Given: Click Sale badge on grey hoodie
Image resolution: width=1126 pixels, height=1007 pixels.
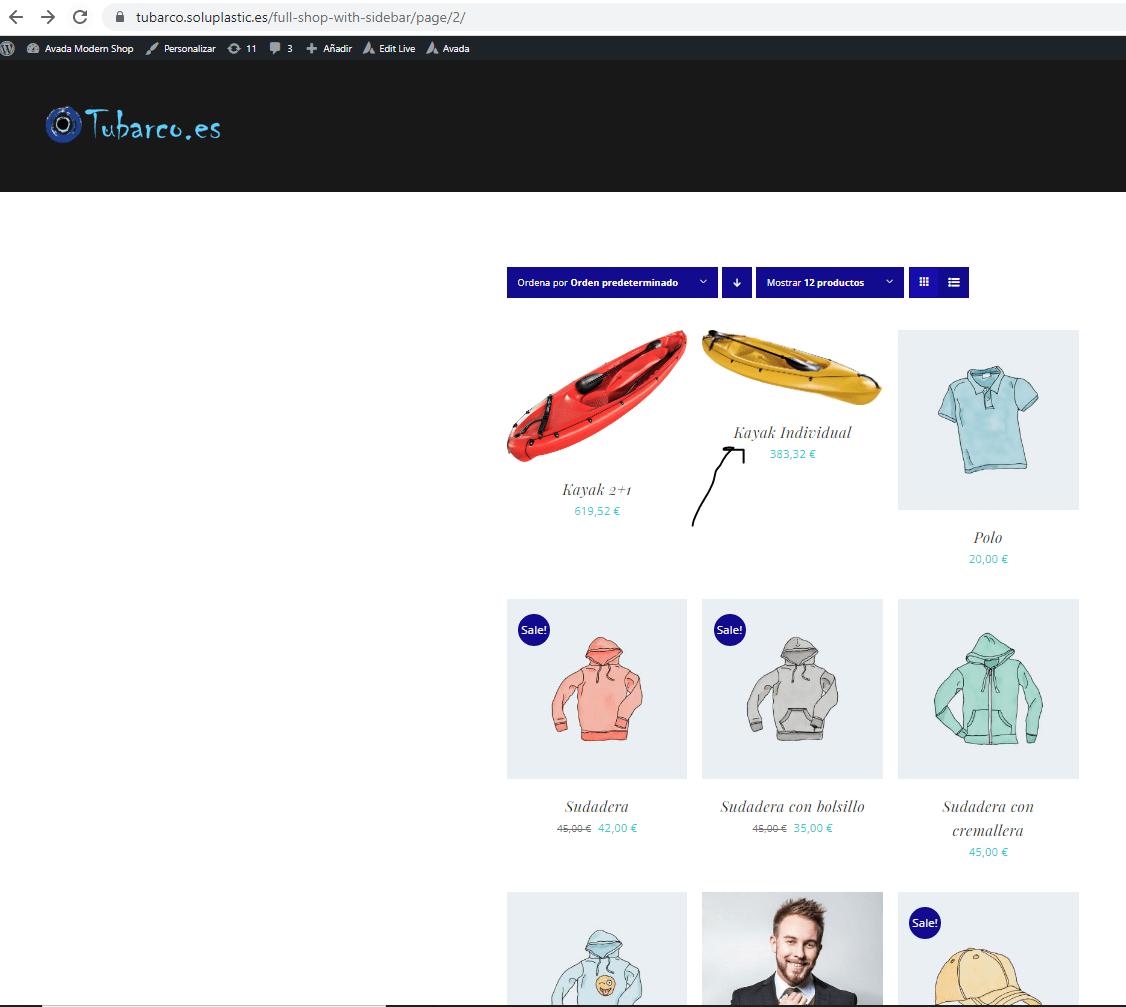Looking at the screenshot, I should (730, 630).
